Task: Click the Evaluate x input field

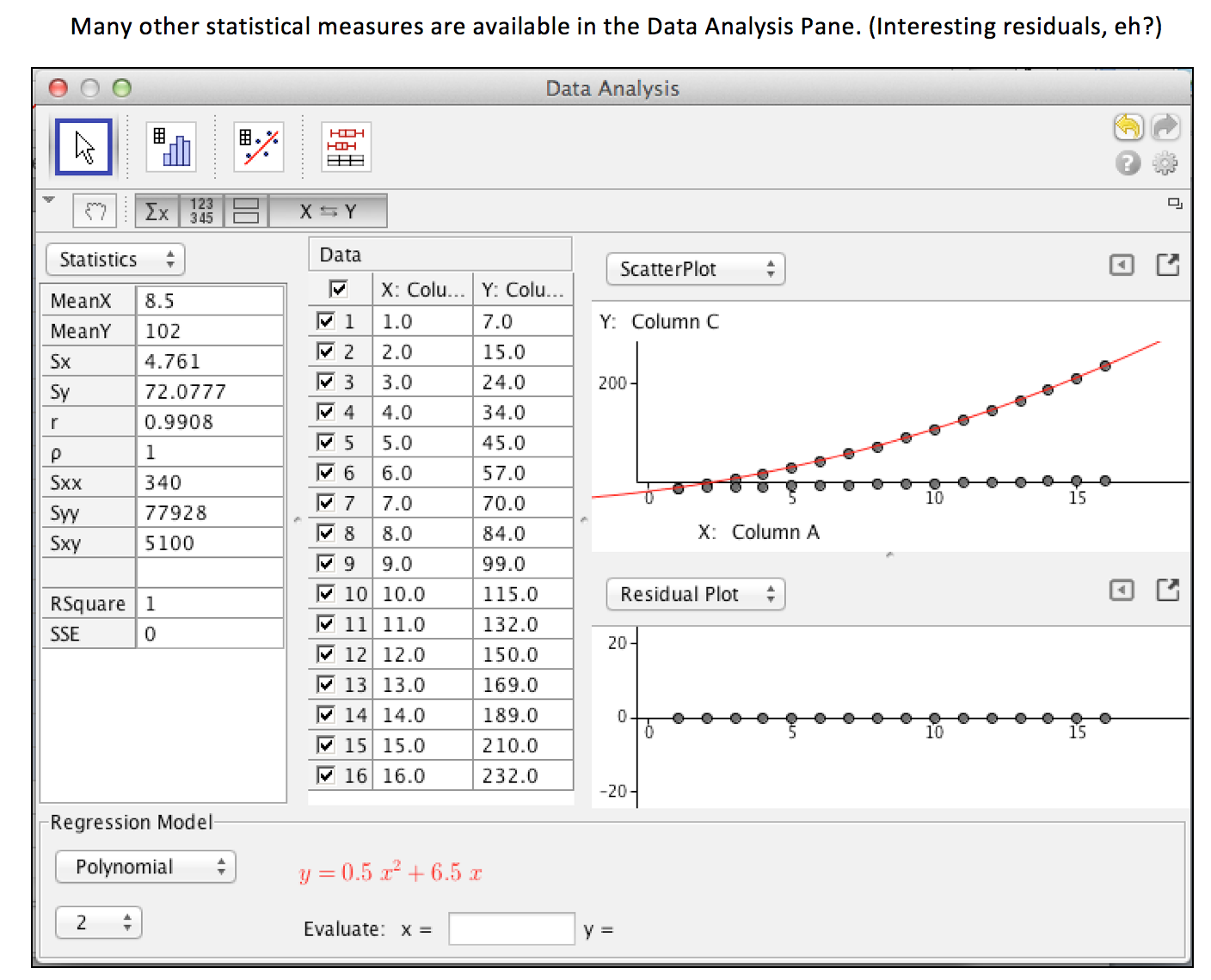Action: (x=511, y=929)
